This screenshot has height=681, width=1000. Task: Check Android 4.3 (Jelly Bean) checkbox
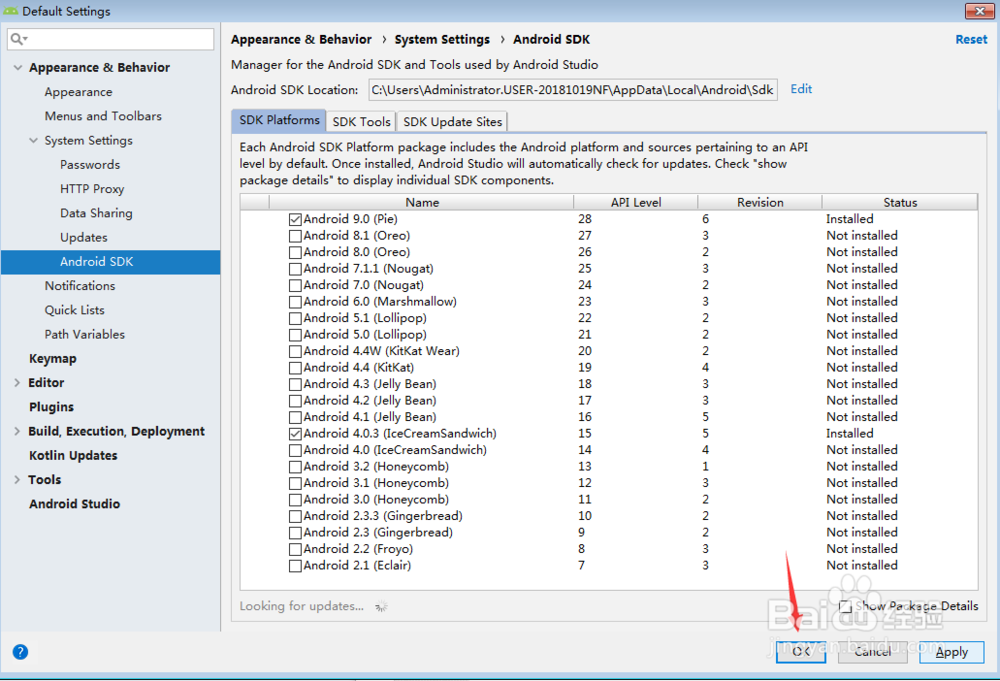point(295,384)
